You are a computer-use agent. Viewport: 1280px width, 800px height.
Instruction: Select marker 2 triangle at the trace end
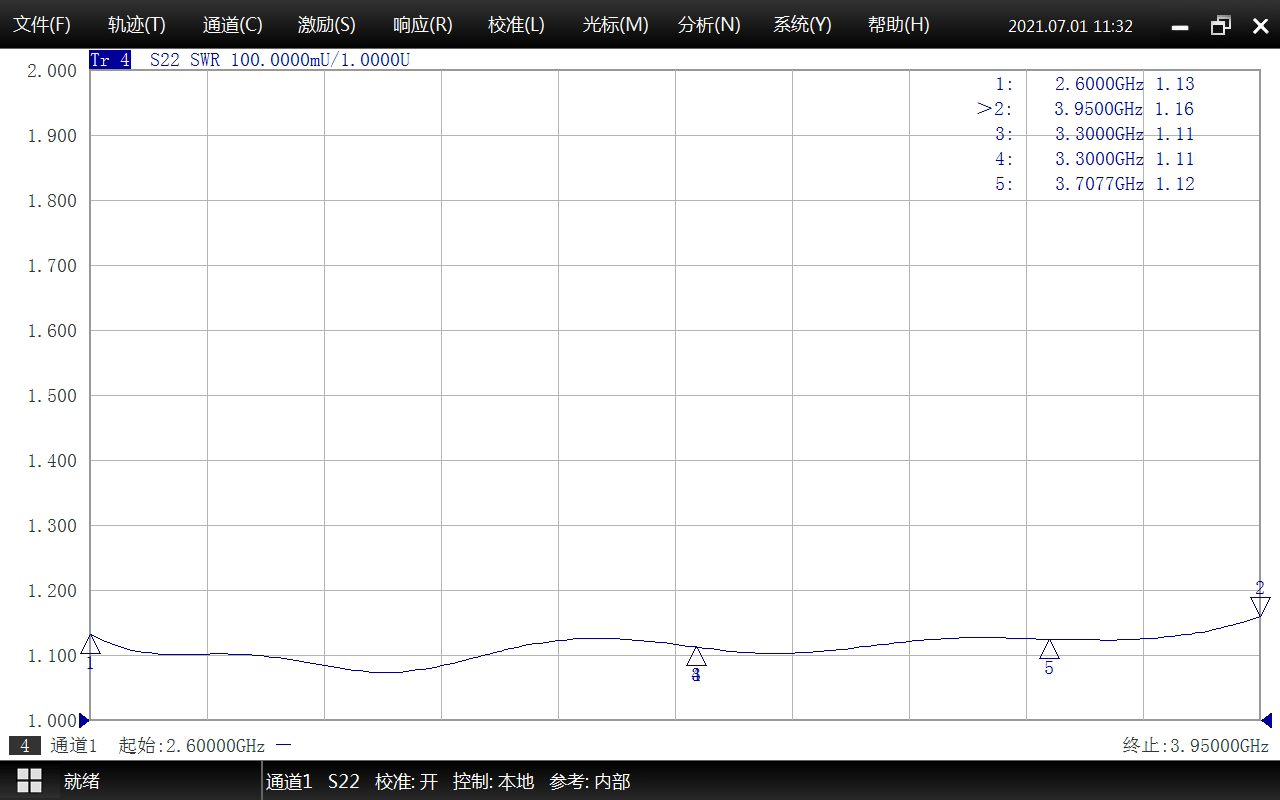point(1260,605)
